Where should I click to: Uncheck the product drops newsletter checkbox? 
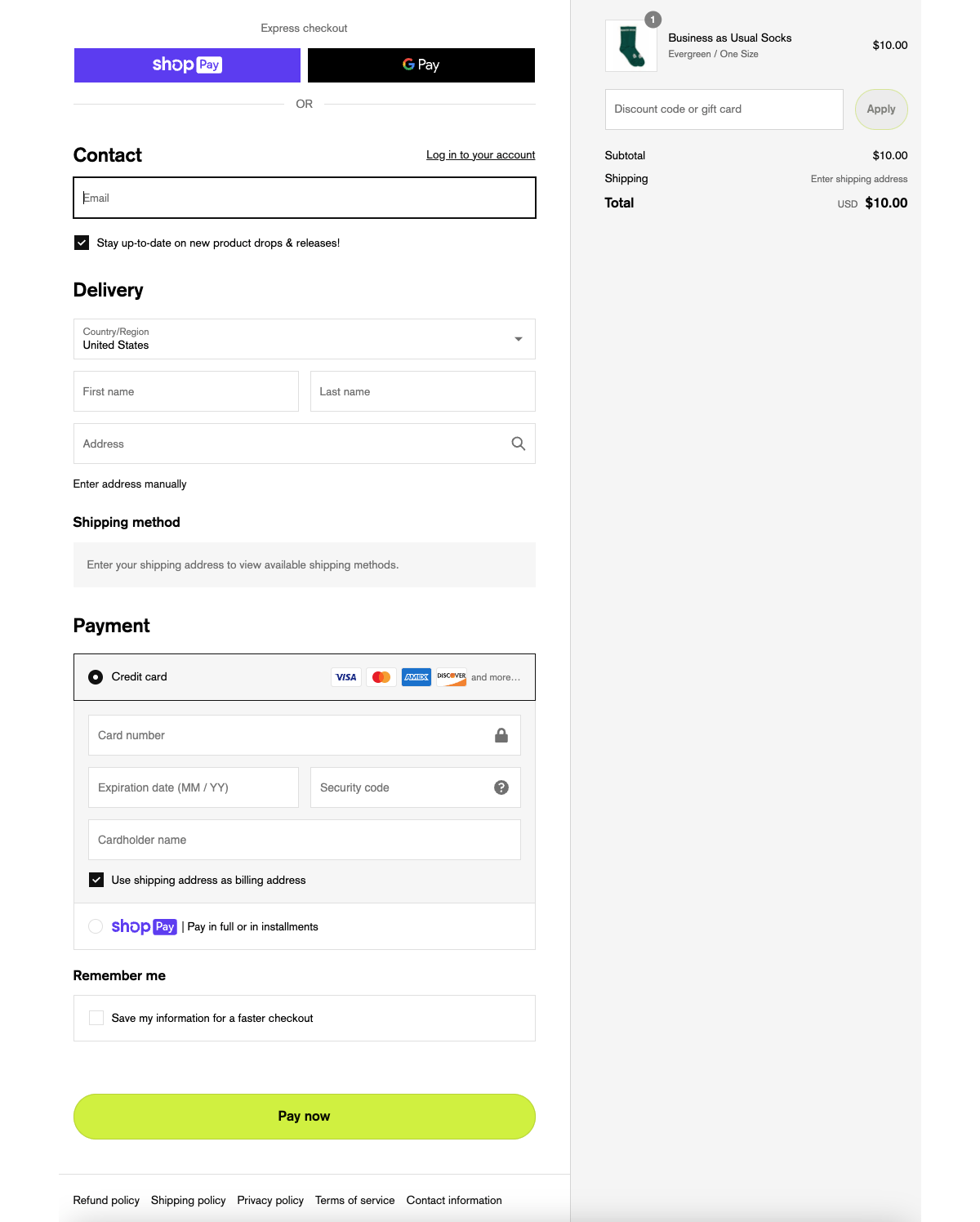tap(81, 242)
